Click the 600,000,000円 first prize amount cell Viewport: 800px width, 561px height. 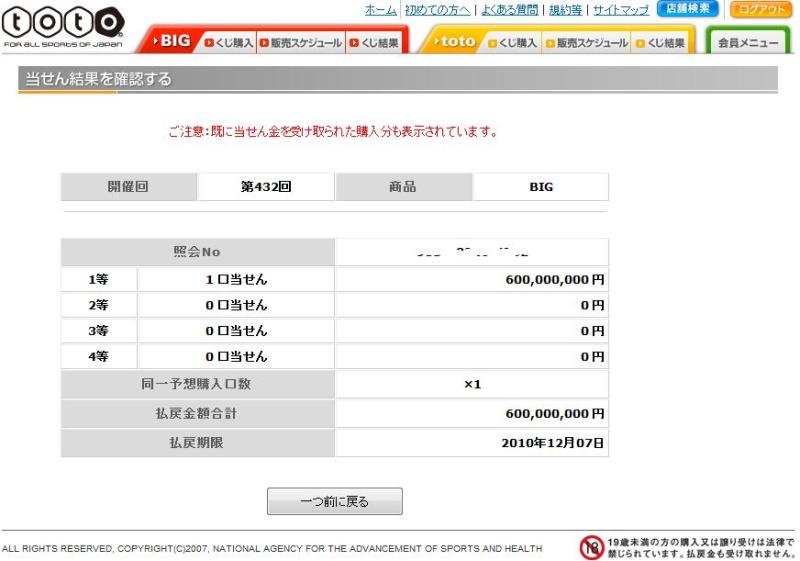(x=471, y=280)
